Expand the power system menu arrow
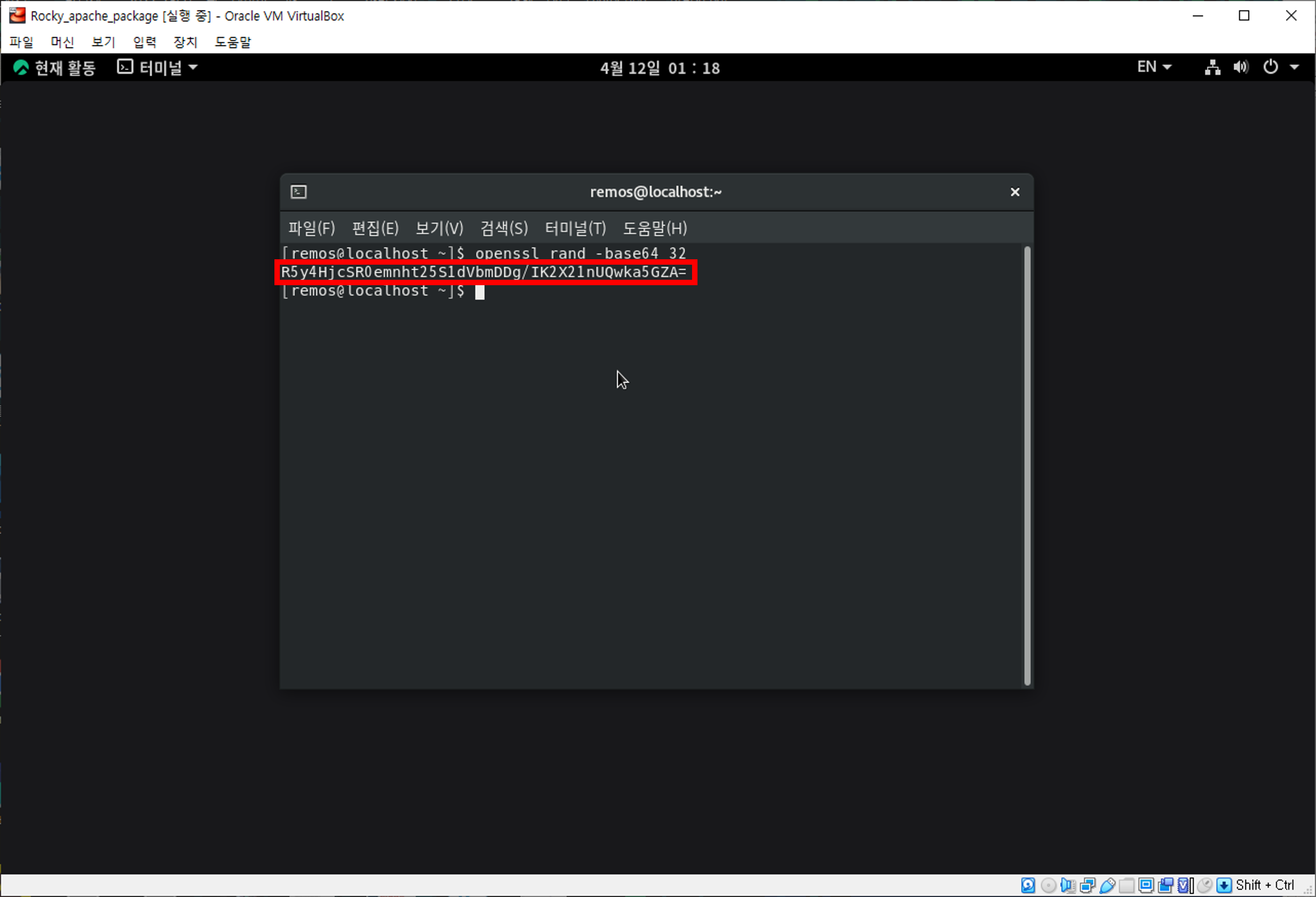This screenshot has width=1316, height=897. [1294, 67]
